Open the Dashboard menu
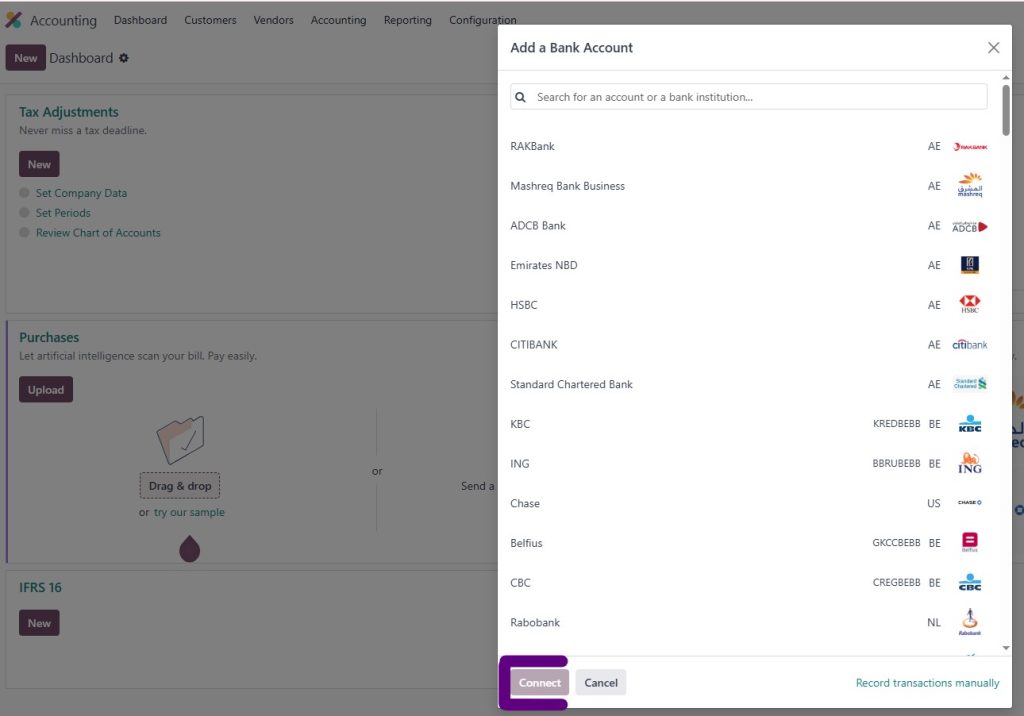 click(140, 20)
